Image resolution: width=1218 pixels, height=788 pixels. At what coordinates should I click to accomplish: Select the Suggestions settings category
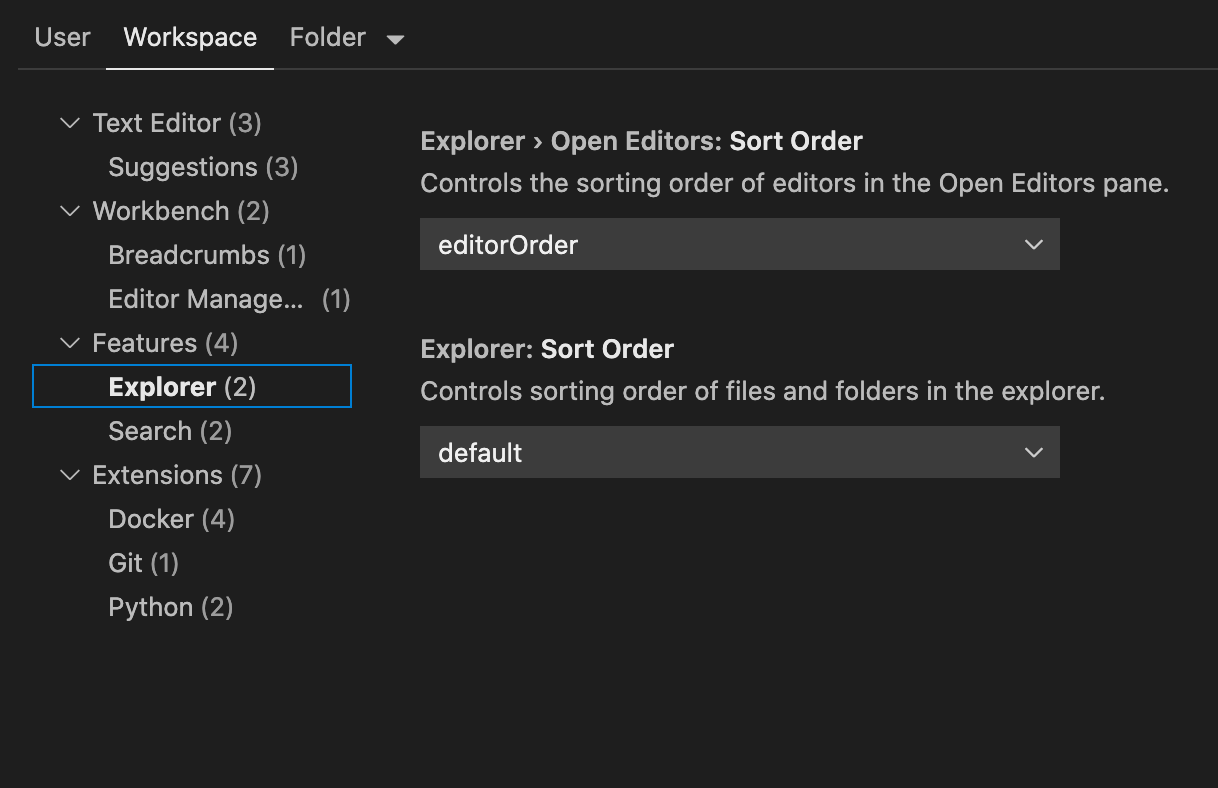point(203,167)
